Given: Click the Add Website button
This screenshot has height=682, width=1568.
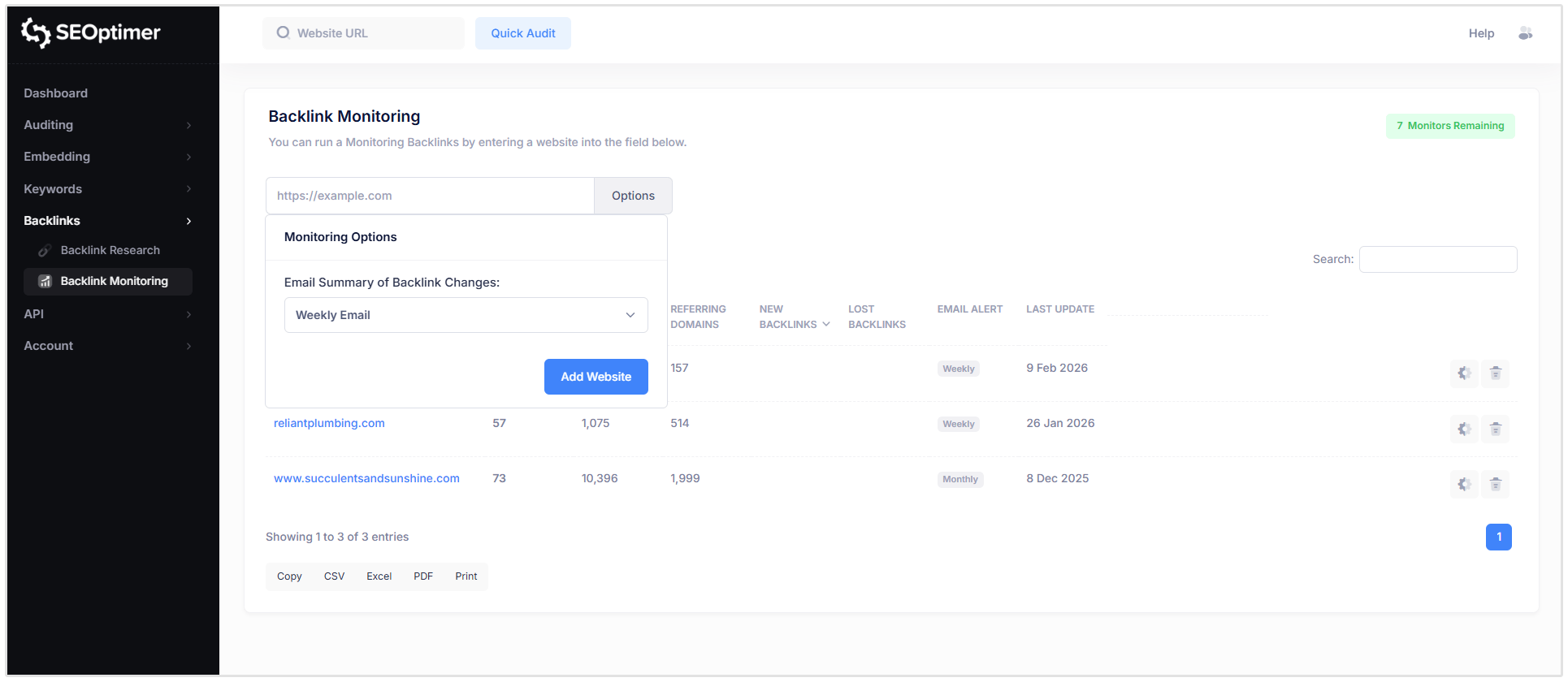Looking at the screenshot, I should 596,377.
